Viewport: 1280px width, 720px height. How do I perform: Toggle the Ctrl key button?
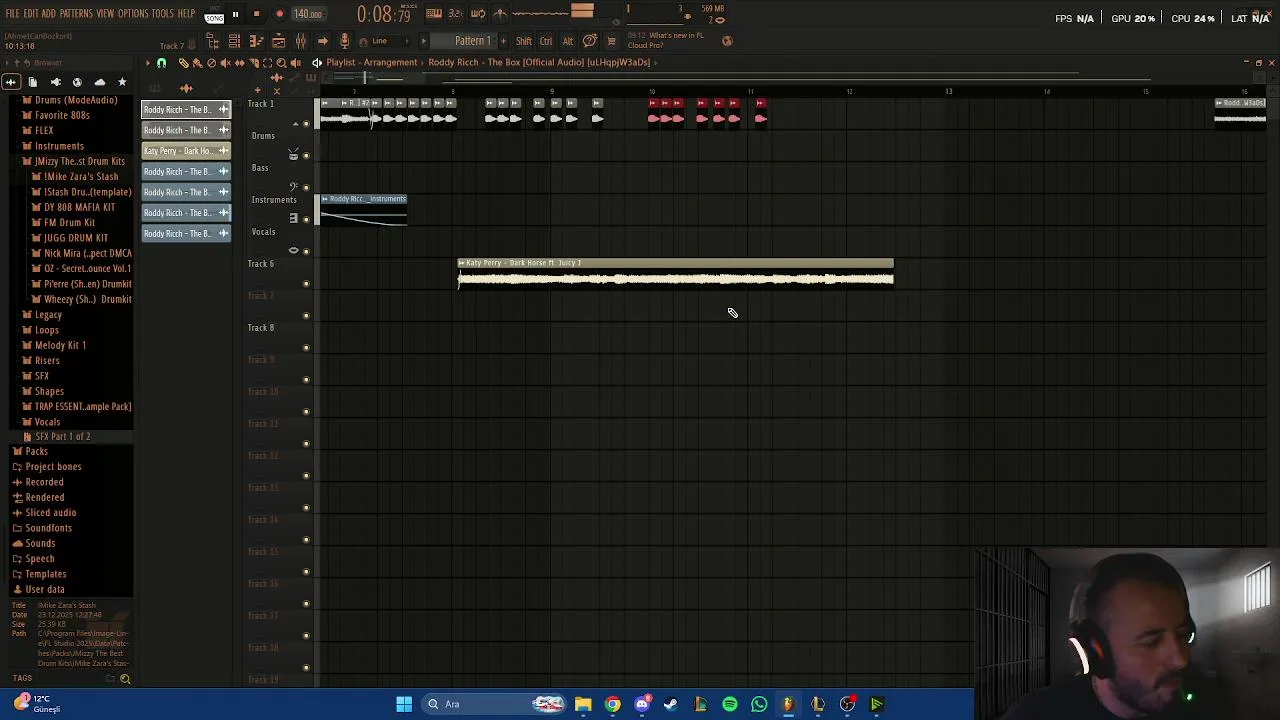[x=546, y=41]
